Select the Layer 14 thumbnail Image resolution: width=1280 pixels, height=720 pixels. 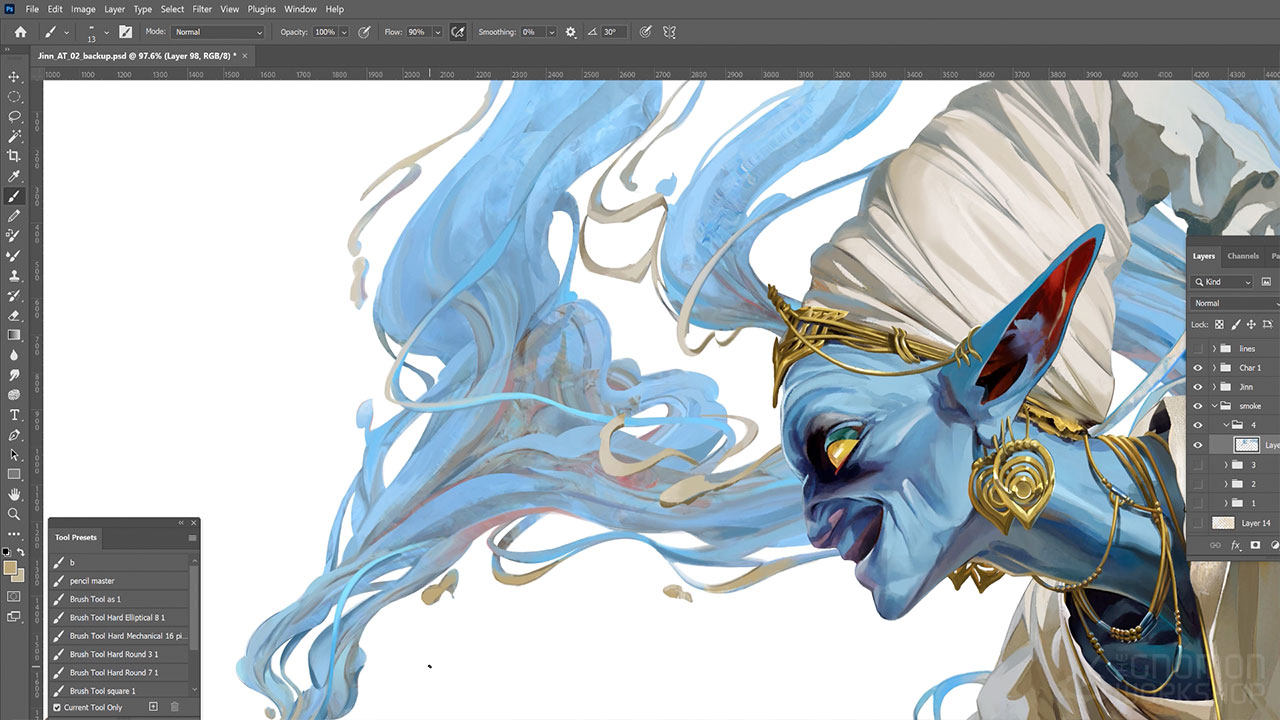tap(1225, 523)
